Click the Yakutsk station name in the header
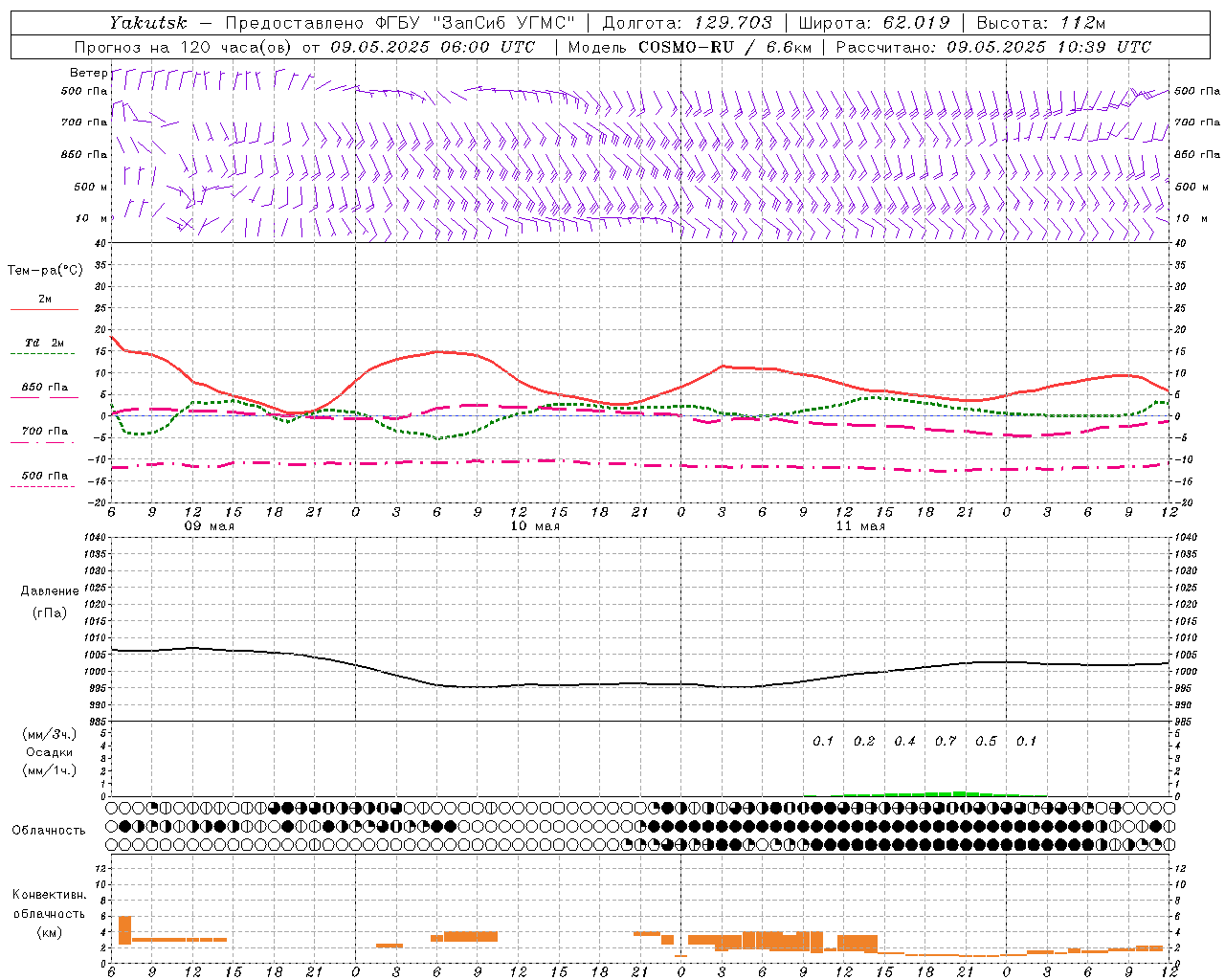This screenshot has height=980, width=1225. (x=147, y=23)
